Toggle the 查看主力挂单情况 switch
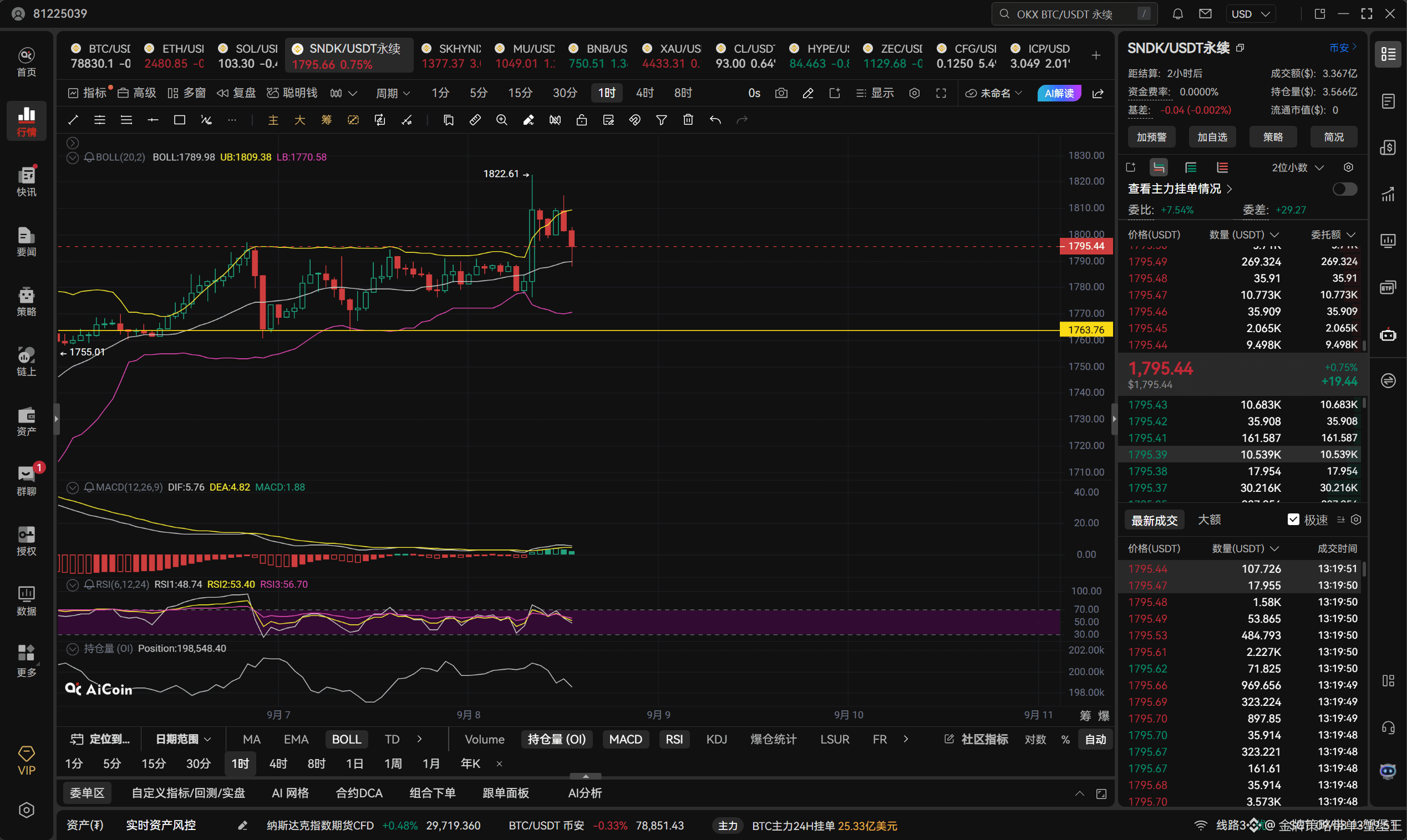 [1344, 189]
